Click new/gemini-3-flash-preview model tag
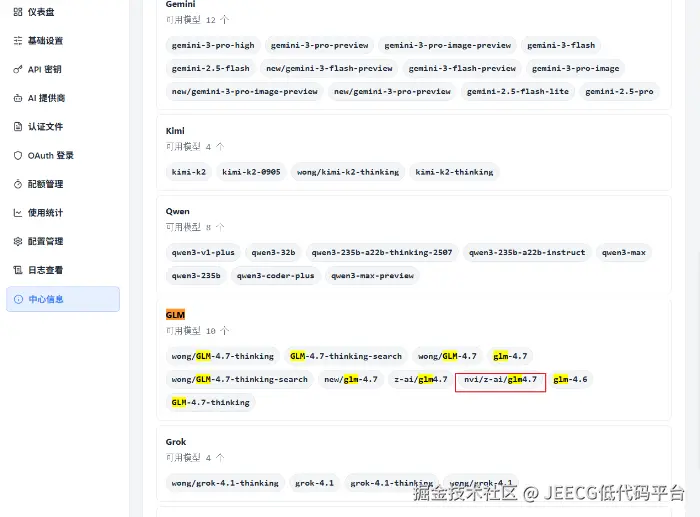The image size is (700, 517). pyautogui.click(x=329, y=68)
